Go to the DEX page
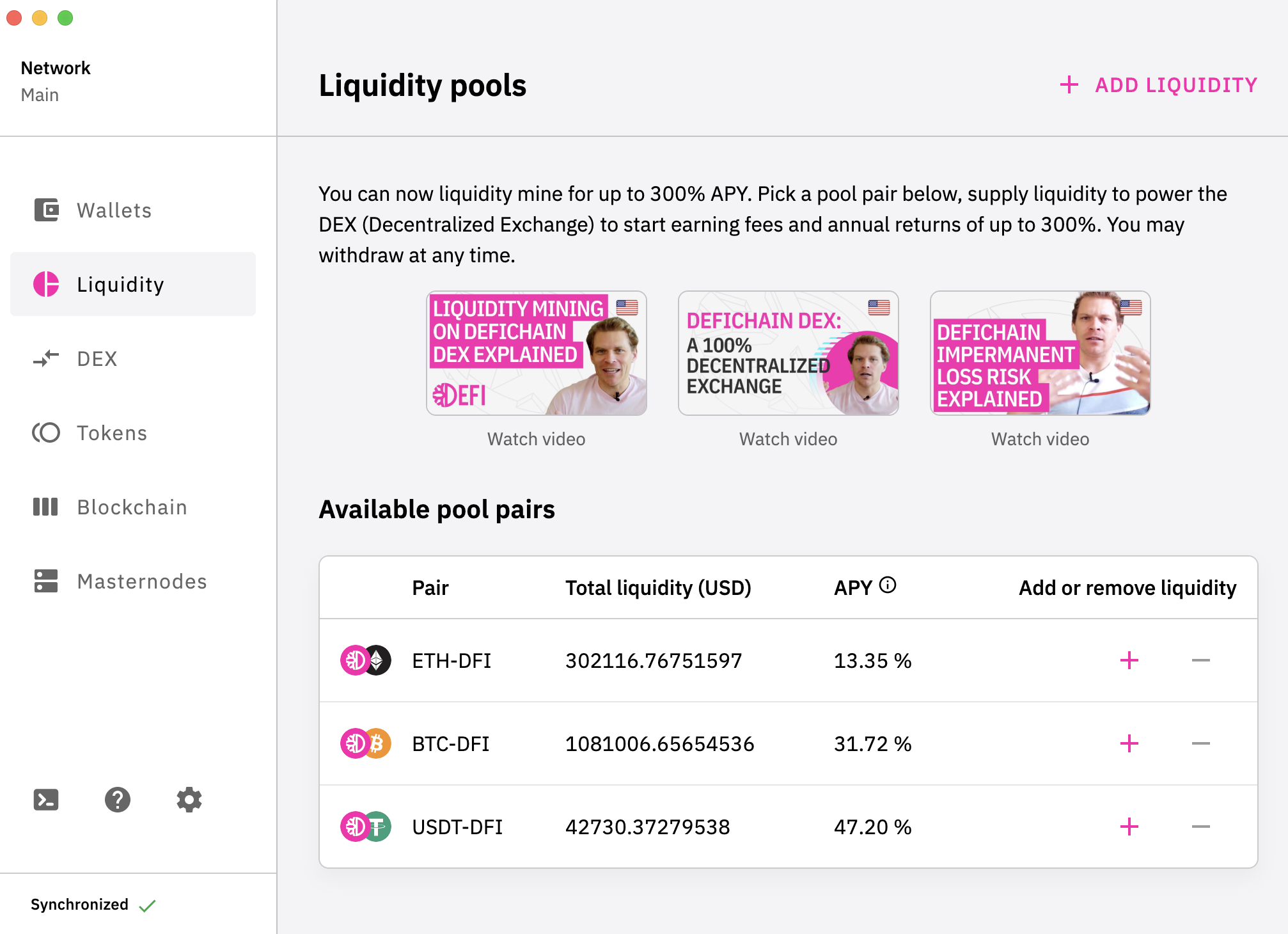The height and width of the screenshot is (934, 1288). (97, 359)
